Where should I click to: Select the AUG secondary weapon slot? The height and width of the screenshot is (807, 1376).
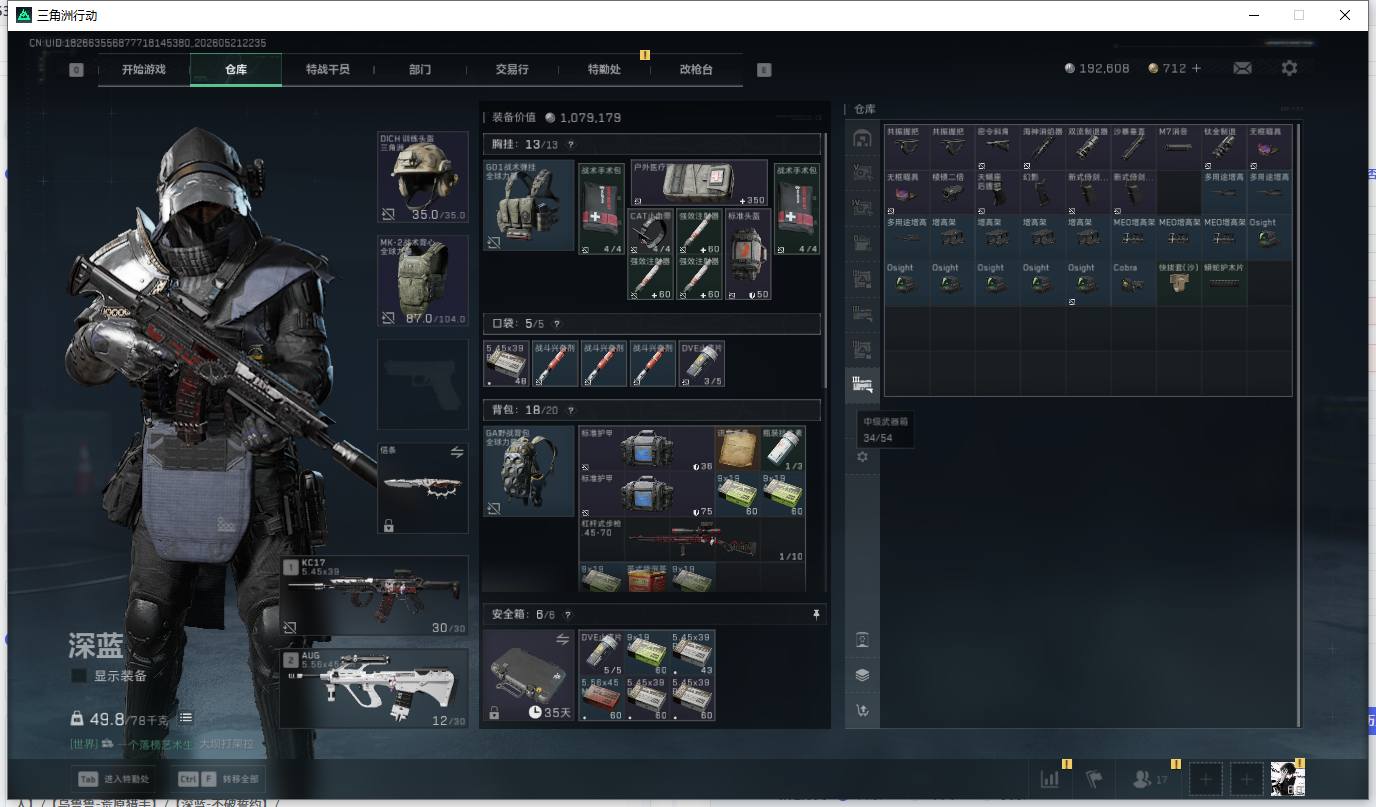(374, 688)
